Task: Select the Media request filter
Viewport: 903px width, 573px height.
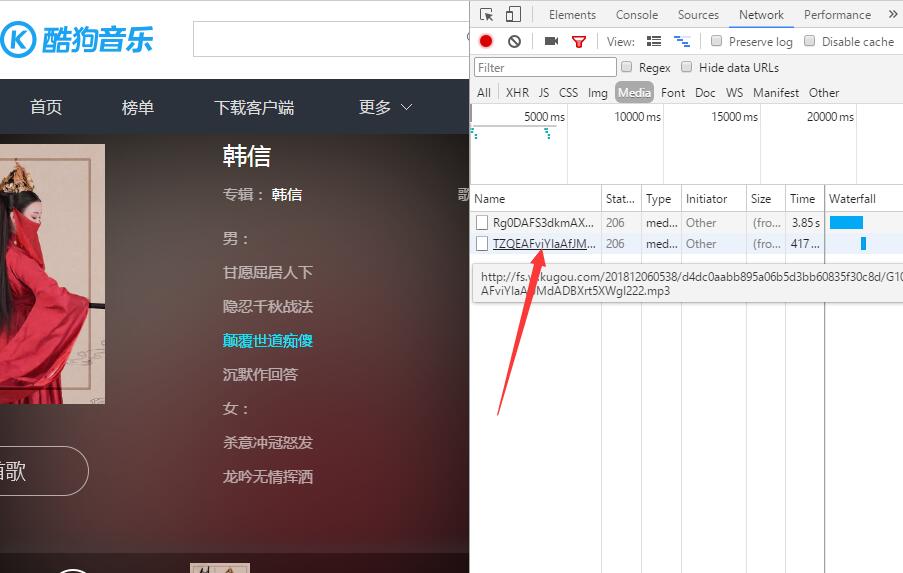Action: pyautogui.click(x=634, y=93)
